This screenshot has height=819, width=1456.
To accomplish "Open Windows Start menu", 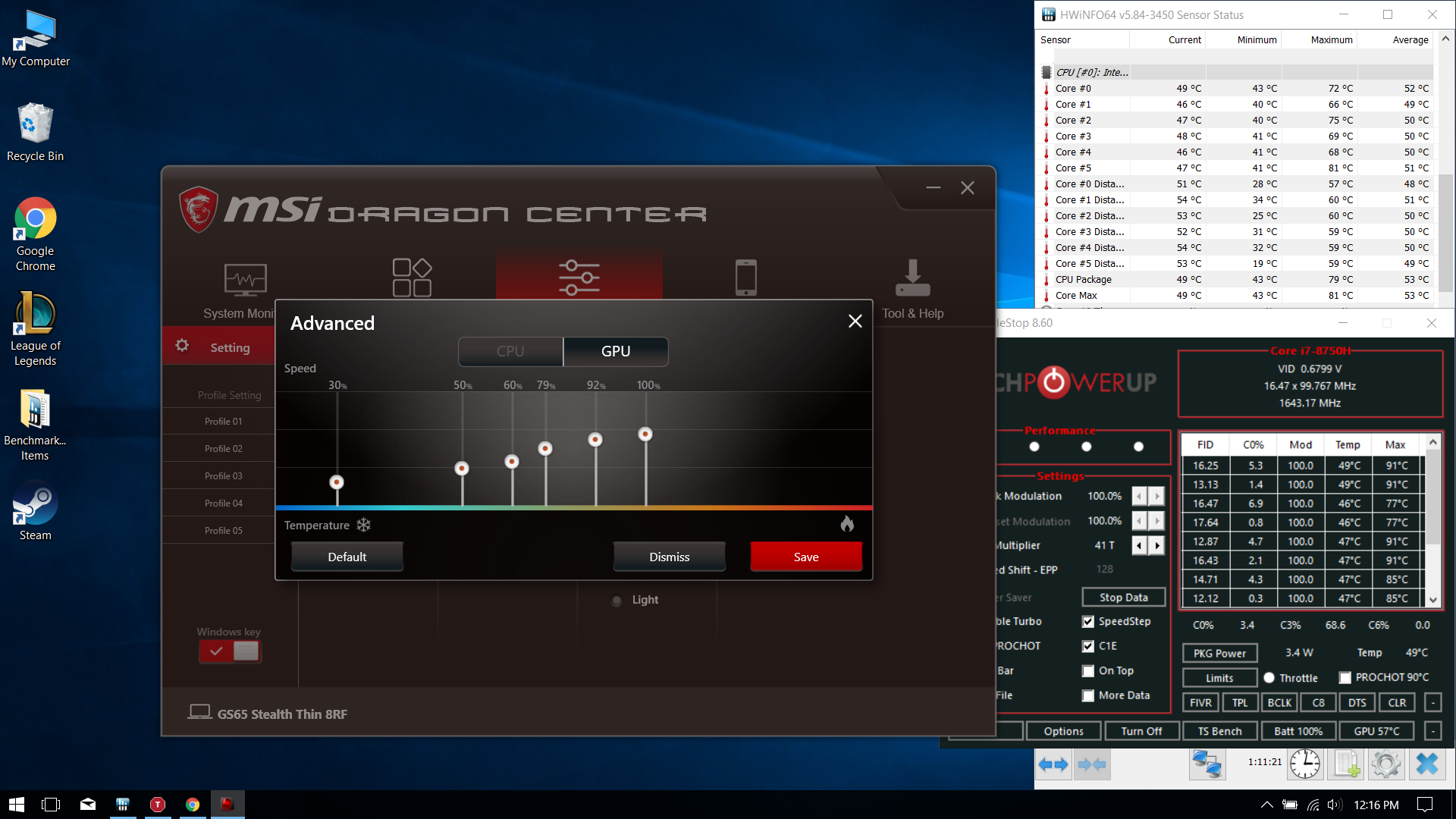I will (17, 805).
